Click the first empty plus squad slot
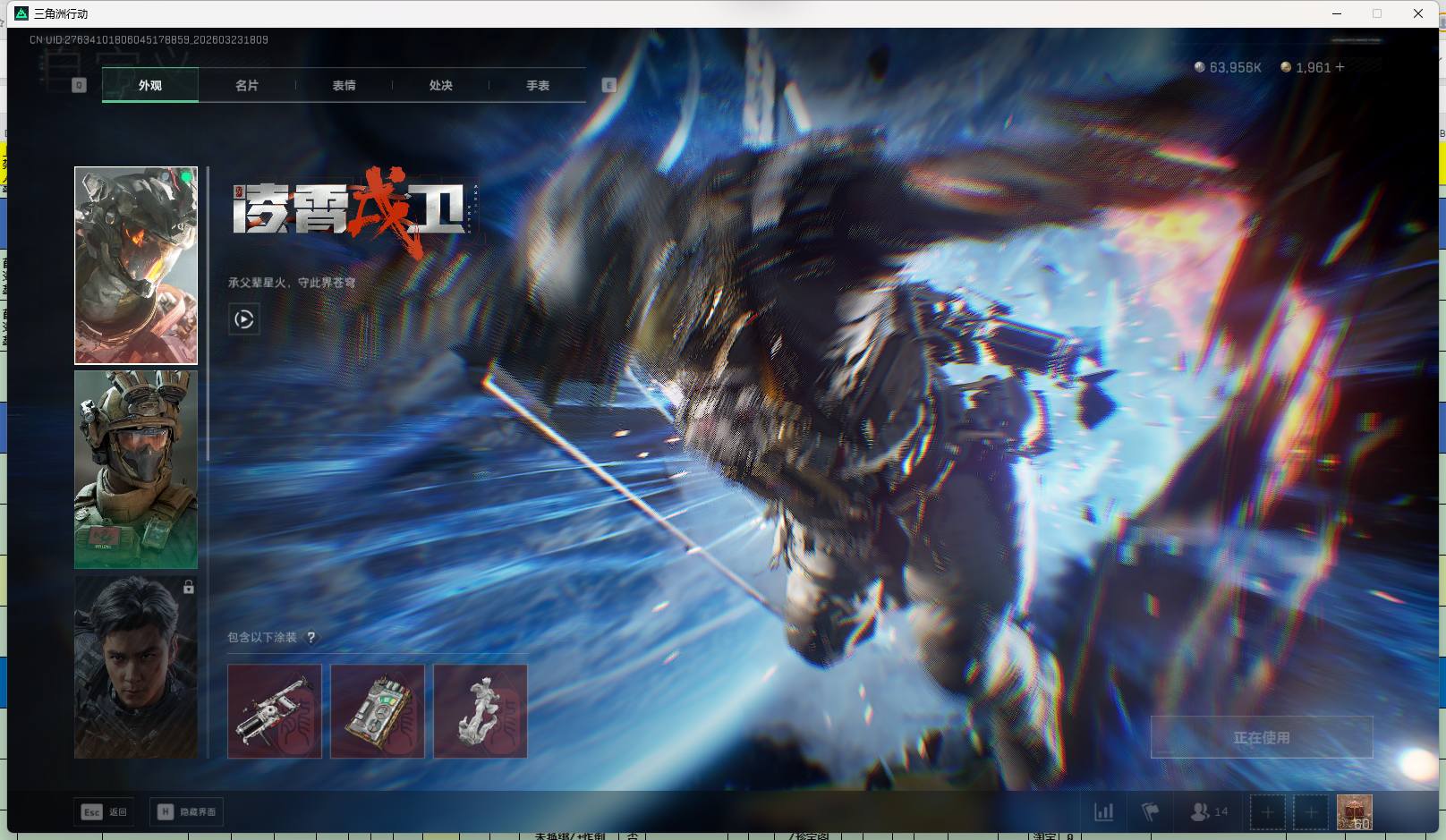 1267,812
